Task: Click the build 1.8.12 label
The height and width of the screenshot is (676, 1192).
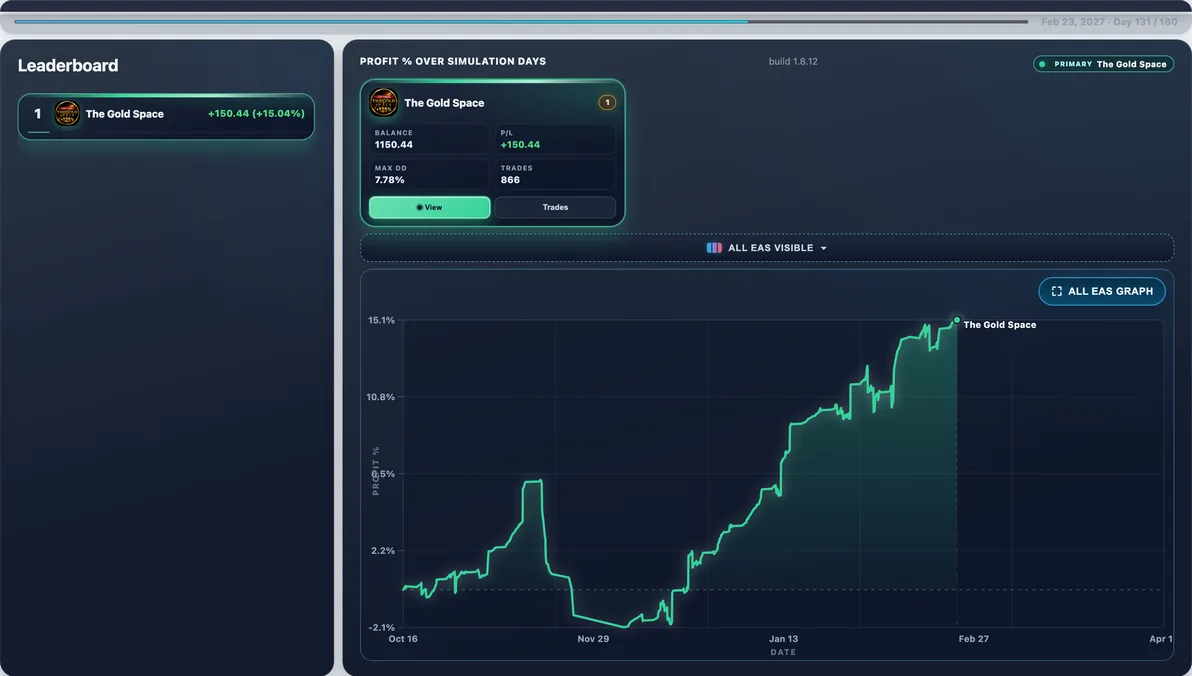Action: click(x=793, y=62)
